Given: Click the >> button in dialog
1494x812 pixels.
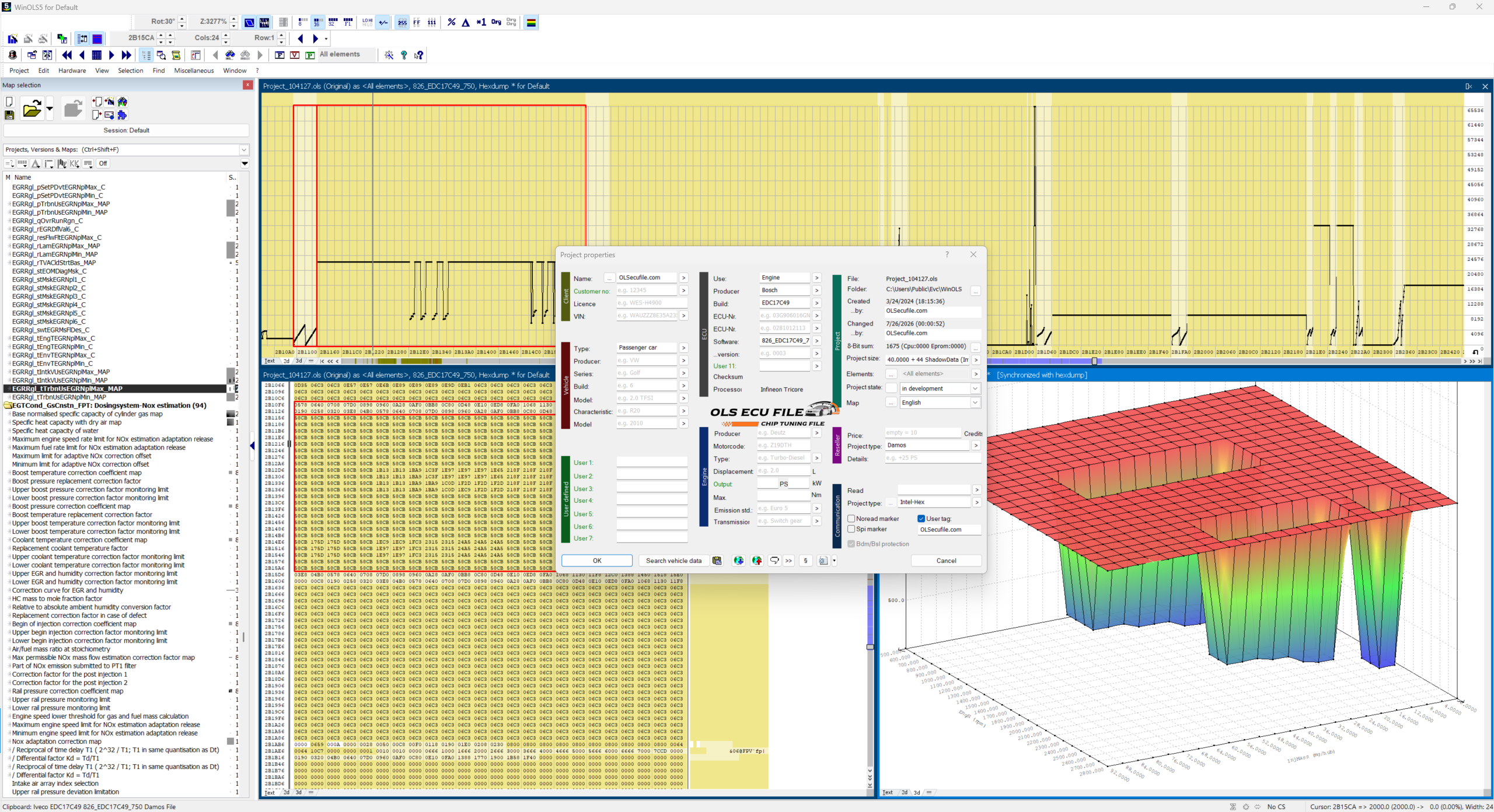Looking at the screenshot, I should pos(788,561).
